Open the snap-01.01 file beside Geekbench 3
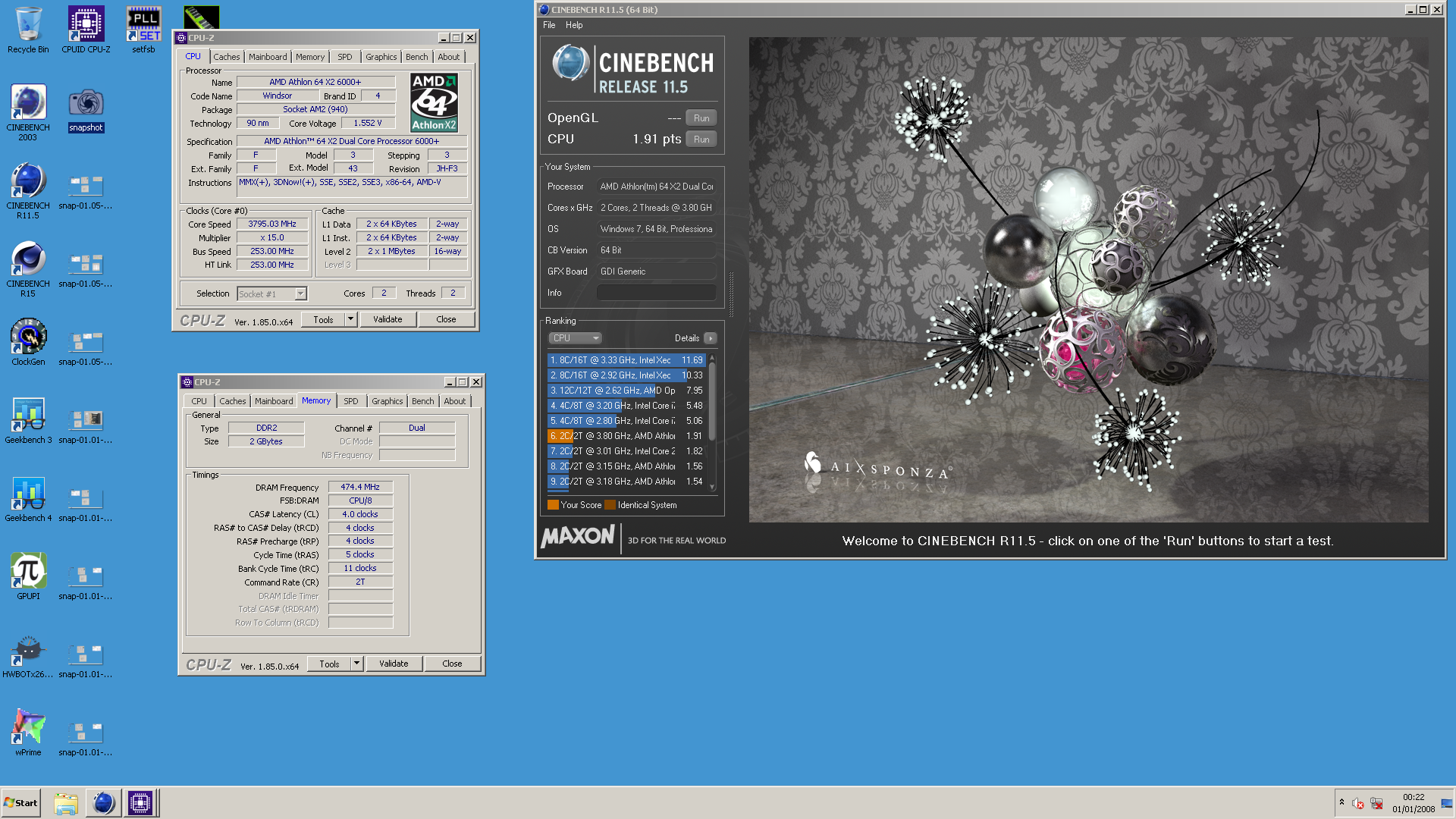Image resolution: width=1456 pixels, height=819 pixels. 86,425
